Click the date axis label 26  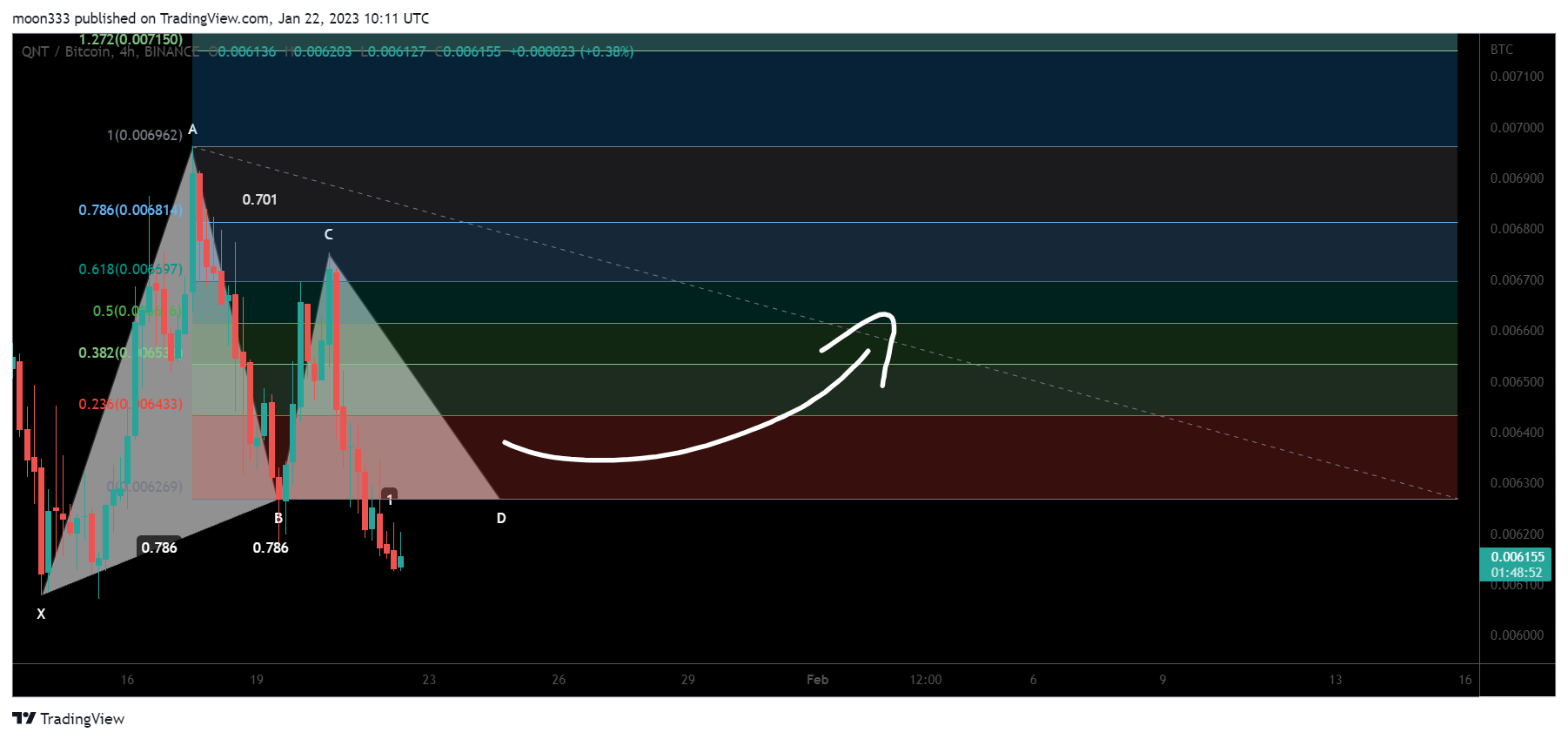559,680
